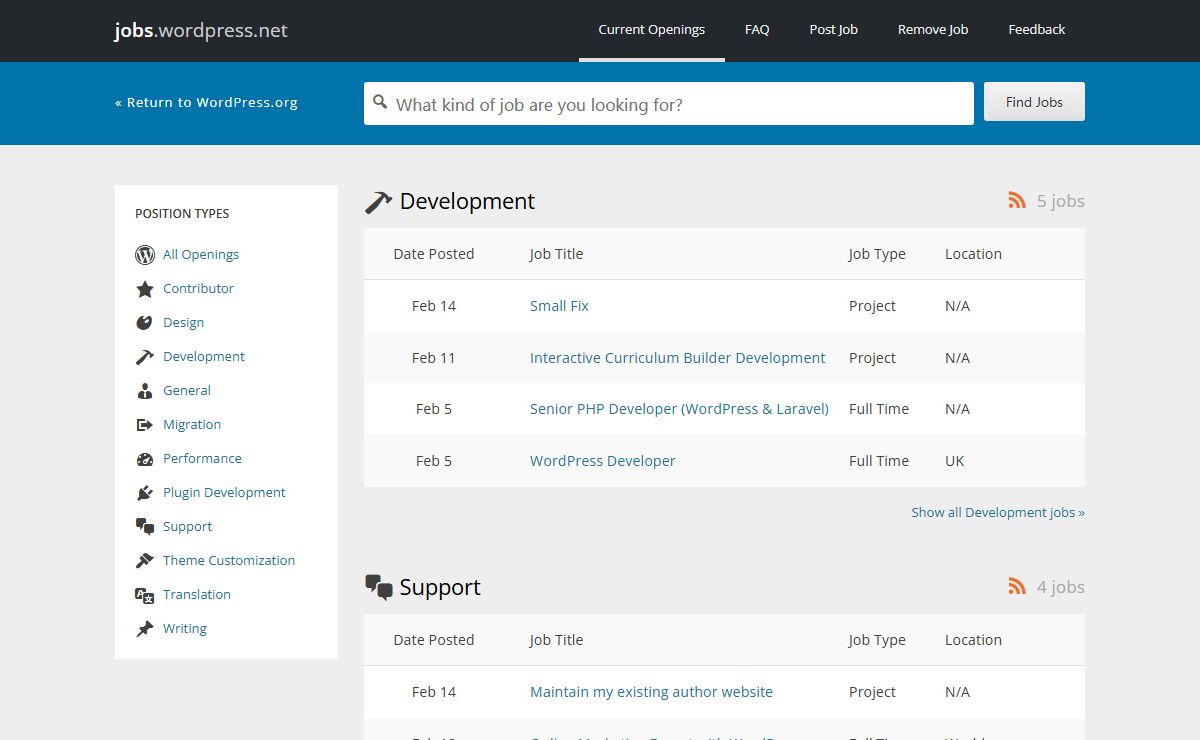
Task: Click the WordPress logo icon beside All Openings
Action: (145, 255)
